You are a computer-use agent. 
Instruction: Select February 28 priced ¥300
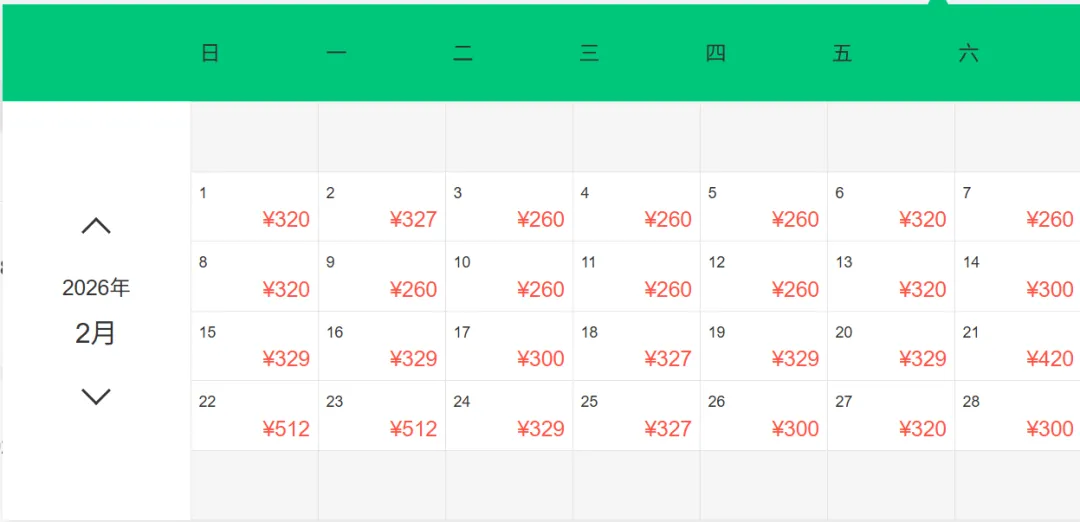1017,416
